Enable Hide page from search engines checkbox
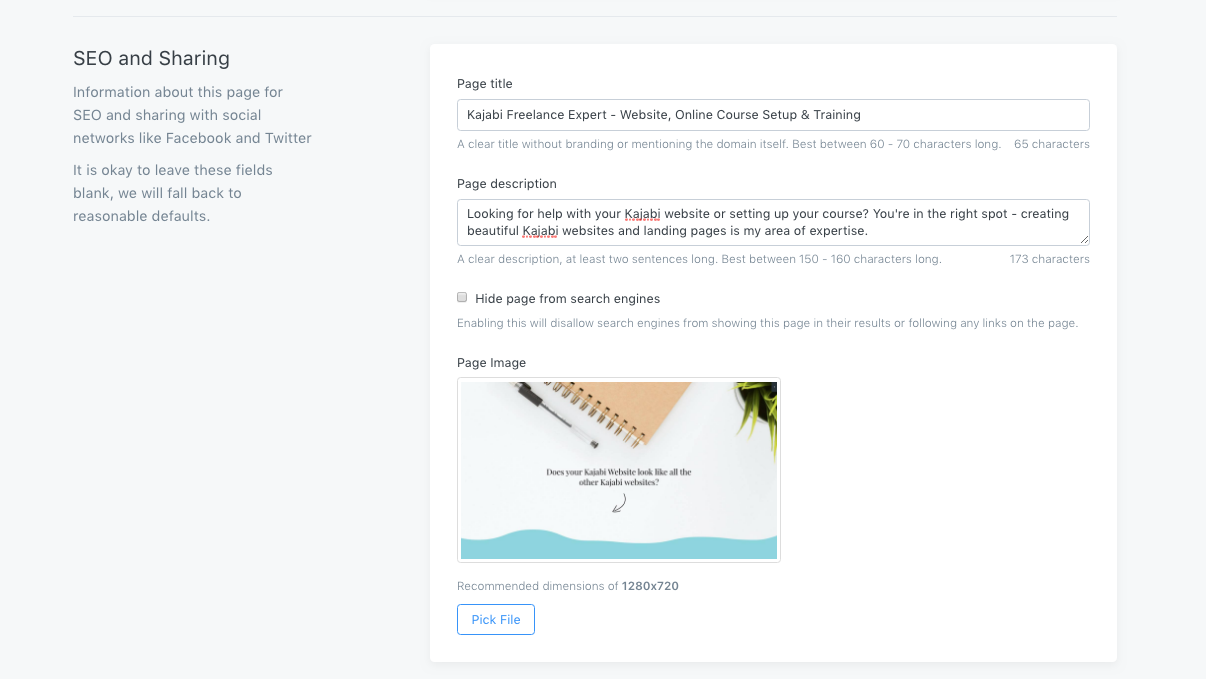 tap(462, 298)
